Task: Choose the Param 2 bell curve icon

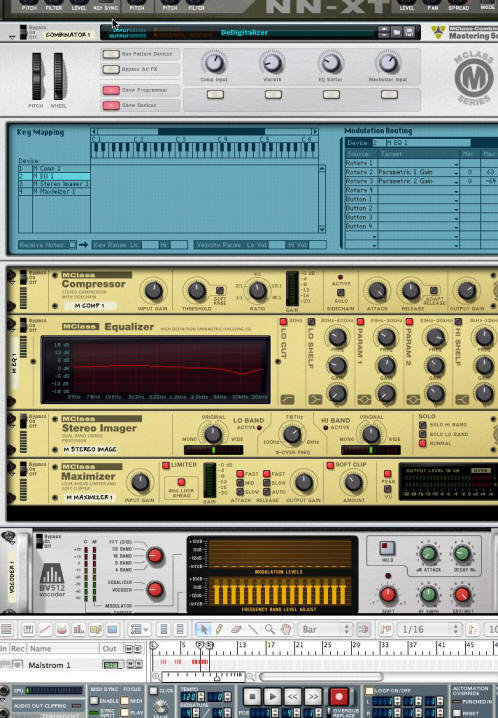Action: (413, 400)
